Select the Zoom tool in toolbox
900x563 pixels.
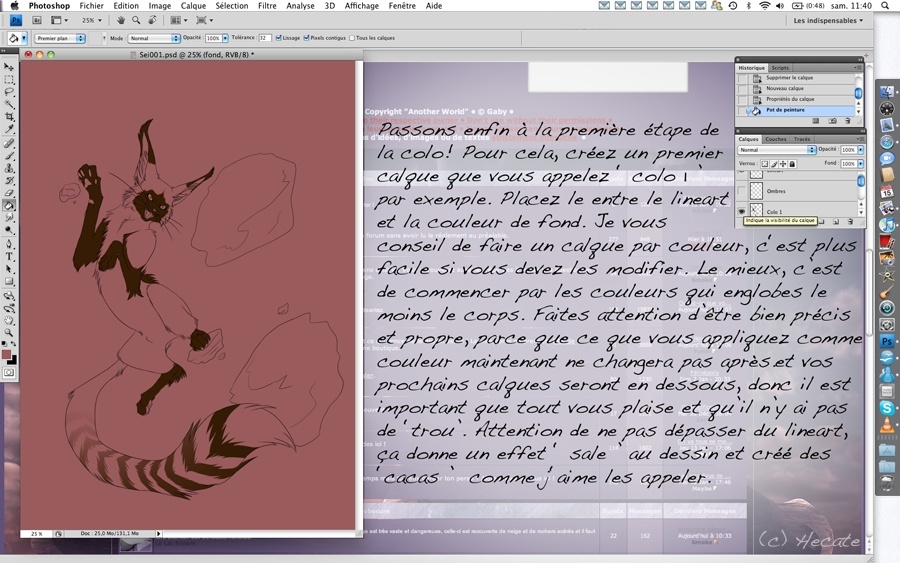tap(9, 333)
